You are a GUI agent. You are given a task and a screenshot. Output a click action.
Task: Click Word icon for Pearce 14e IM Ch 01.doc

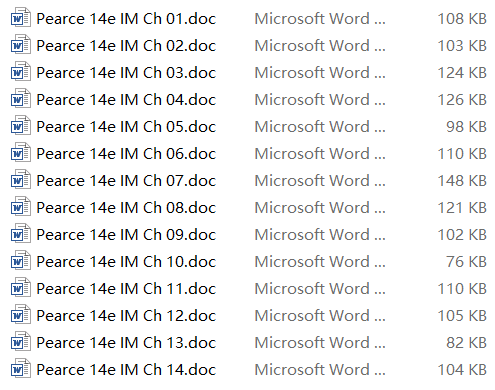(21, 18)
